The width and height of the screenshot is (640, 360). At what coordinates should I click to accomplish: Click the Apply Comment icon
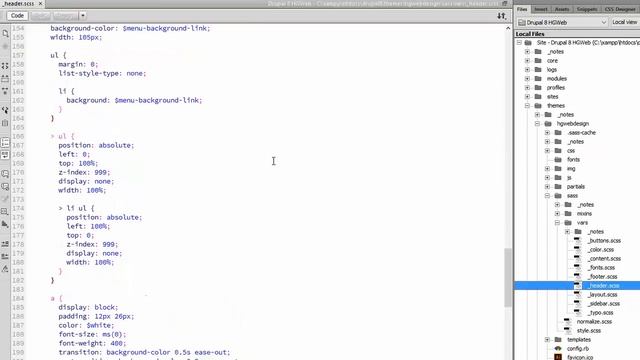[5, 174]
